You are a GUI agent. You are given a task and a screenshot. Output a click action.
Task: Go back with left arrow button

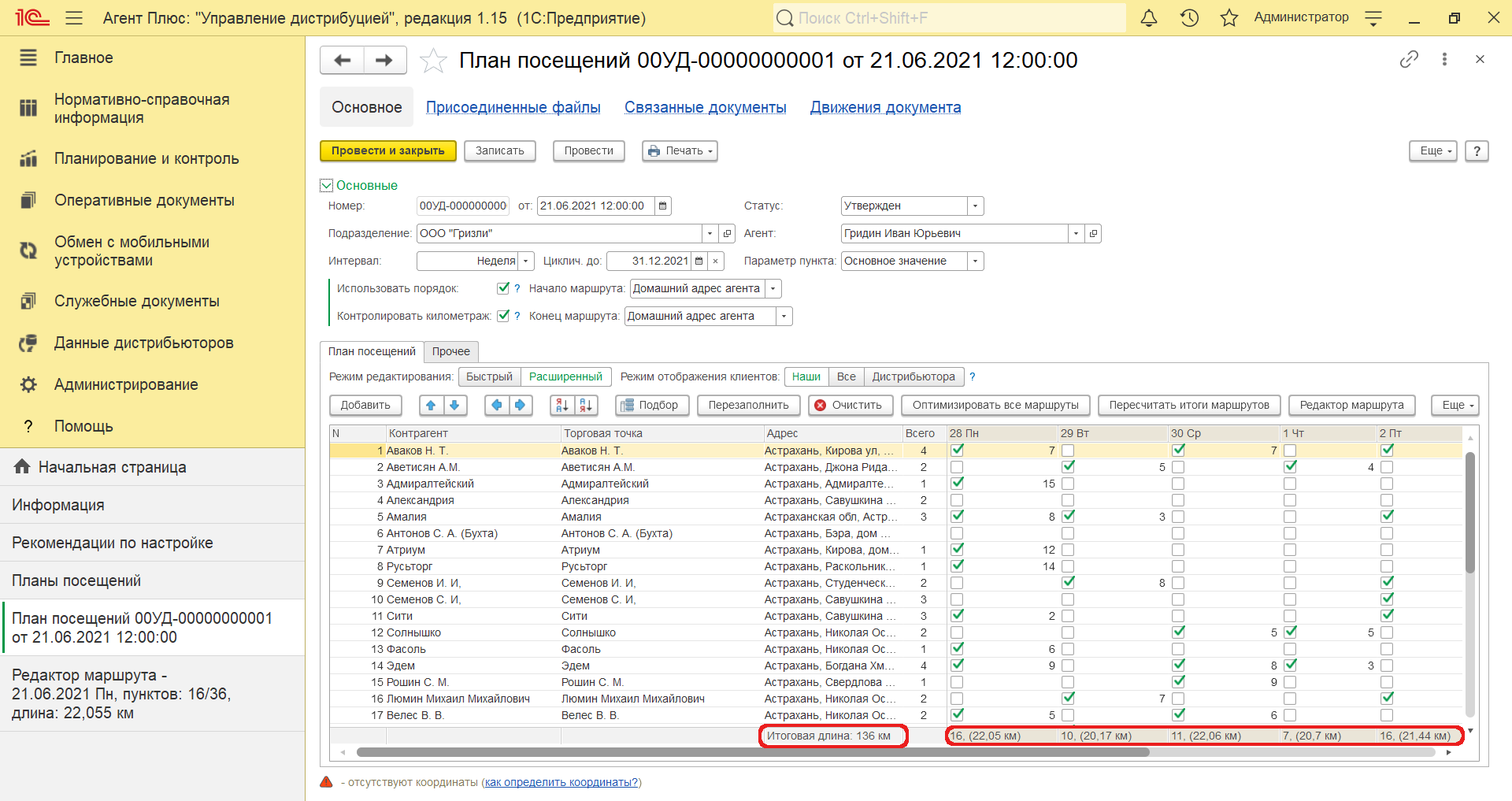pyautogui.click(x=342, y=60)
